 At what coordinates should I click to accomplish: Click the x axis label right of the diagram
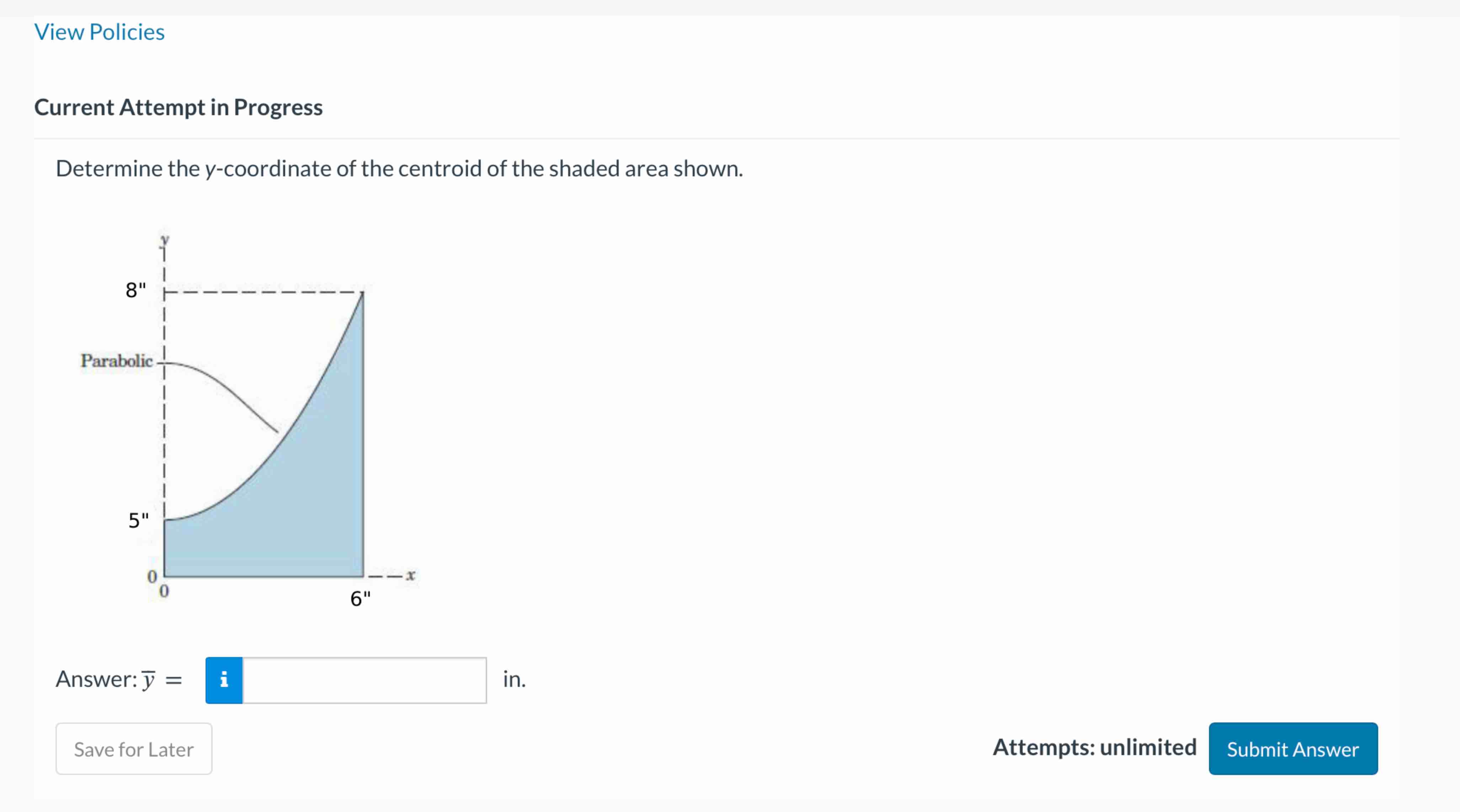click(x=411, y=575)
